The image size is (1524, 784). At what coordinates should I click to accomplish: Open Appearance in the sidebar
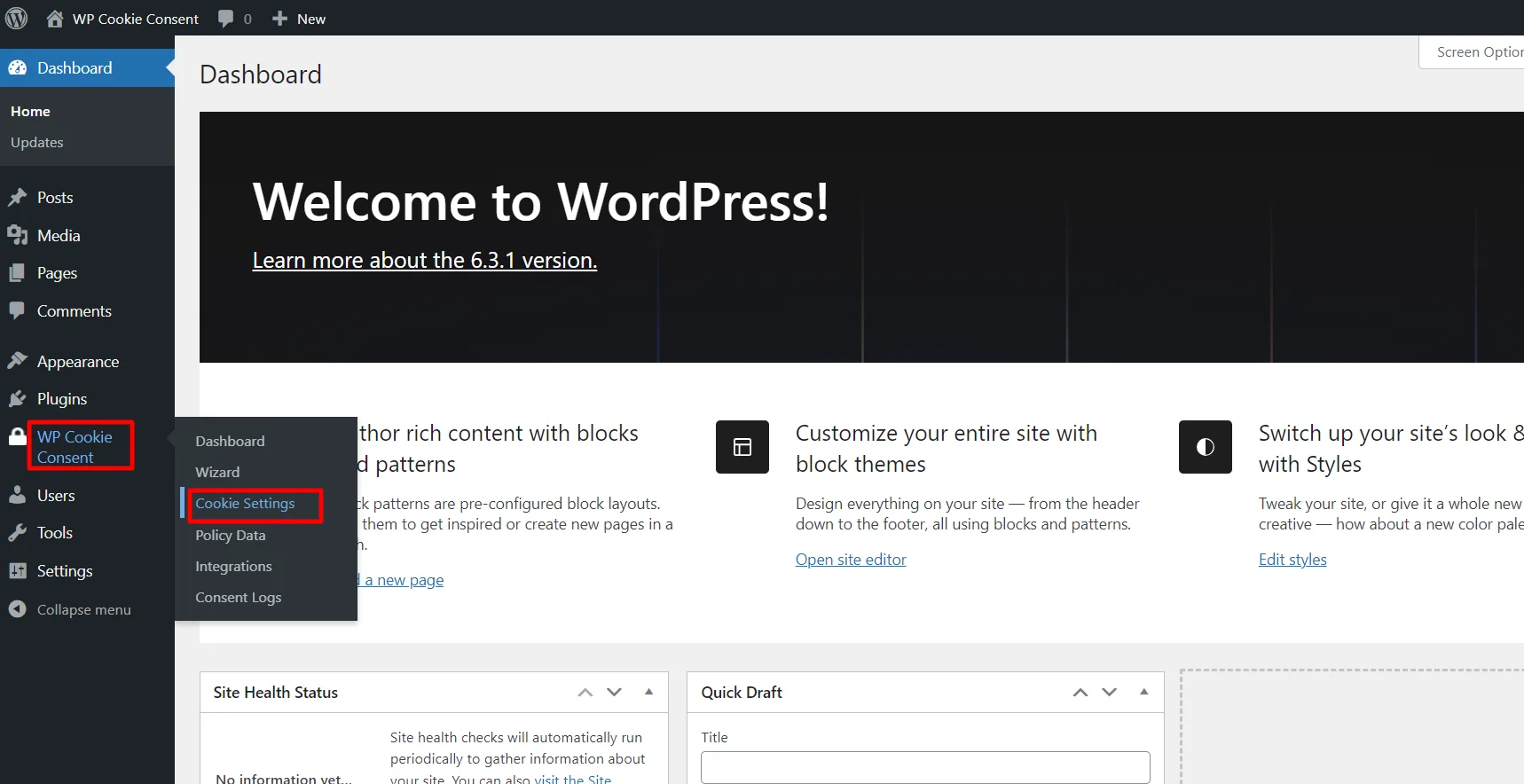point(77,362)
